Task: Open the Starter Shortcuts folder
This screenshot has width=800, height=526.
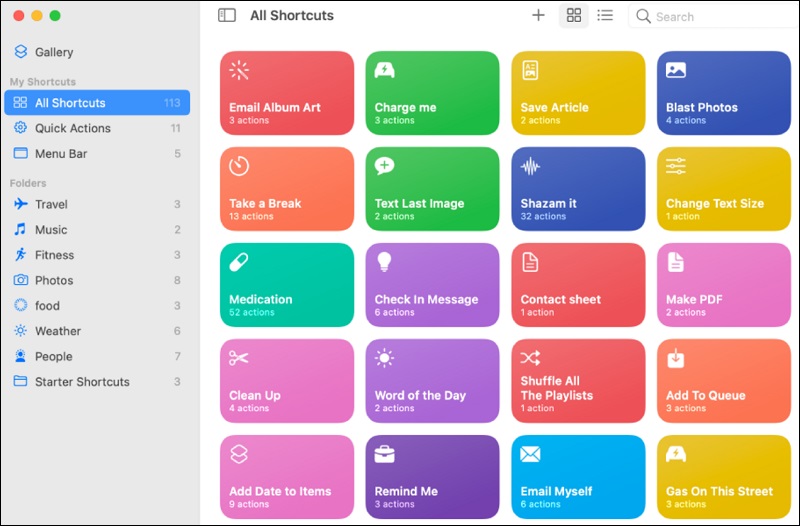Action: [x=82, y=382]
